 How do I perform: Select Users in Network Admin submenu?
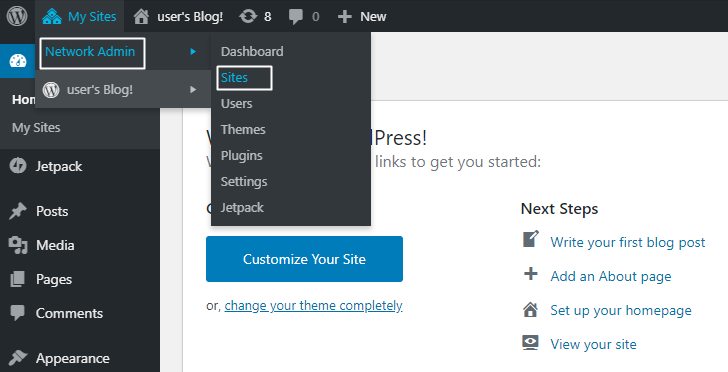tap(237, 104)
